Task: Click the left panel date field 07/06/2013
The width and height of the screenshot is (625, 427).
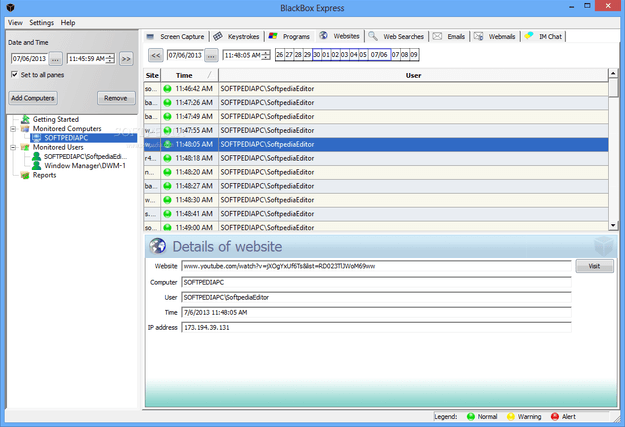Action: coord(29,59)
